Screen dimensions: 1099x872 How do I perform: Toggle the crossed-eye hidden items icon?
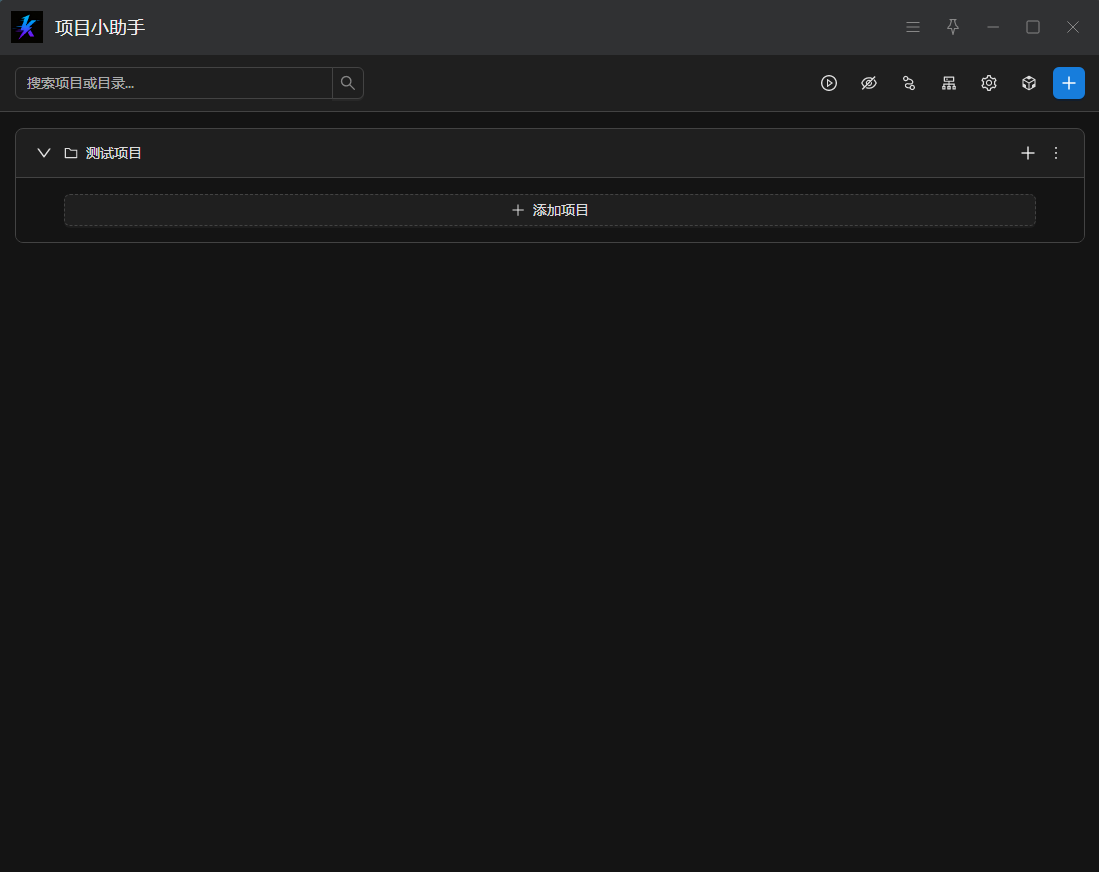pyautogui.click(x=868, y=83)
